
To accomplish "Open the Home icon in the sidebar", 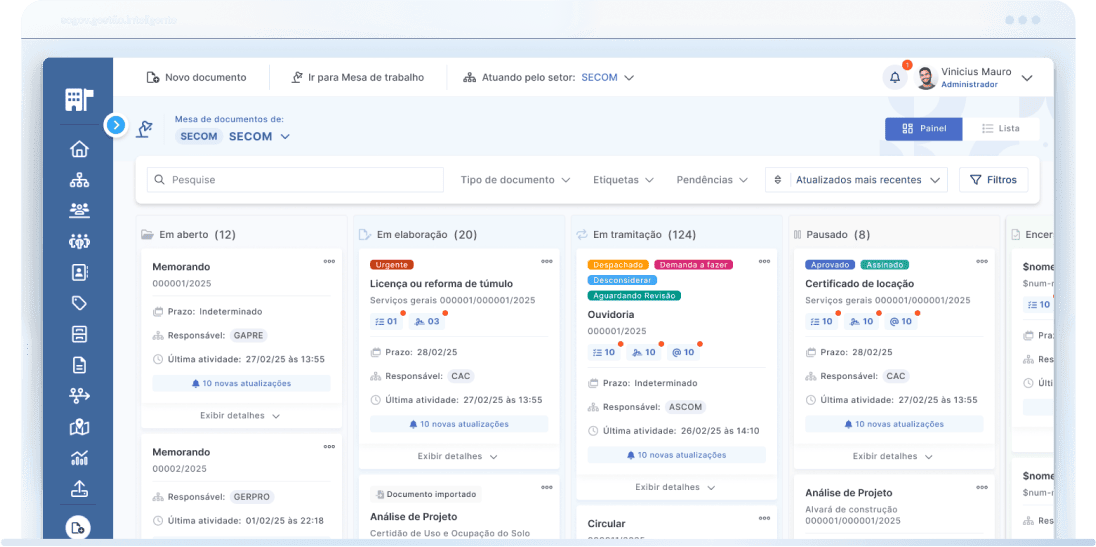I will pos(79,149).
